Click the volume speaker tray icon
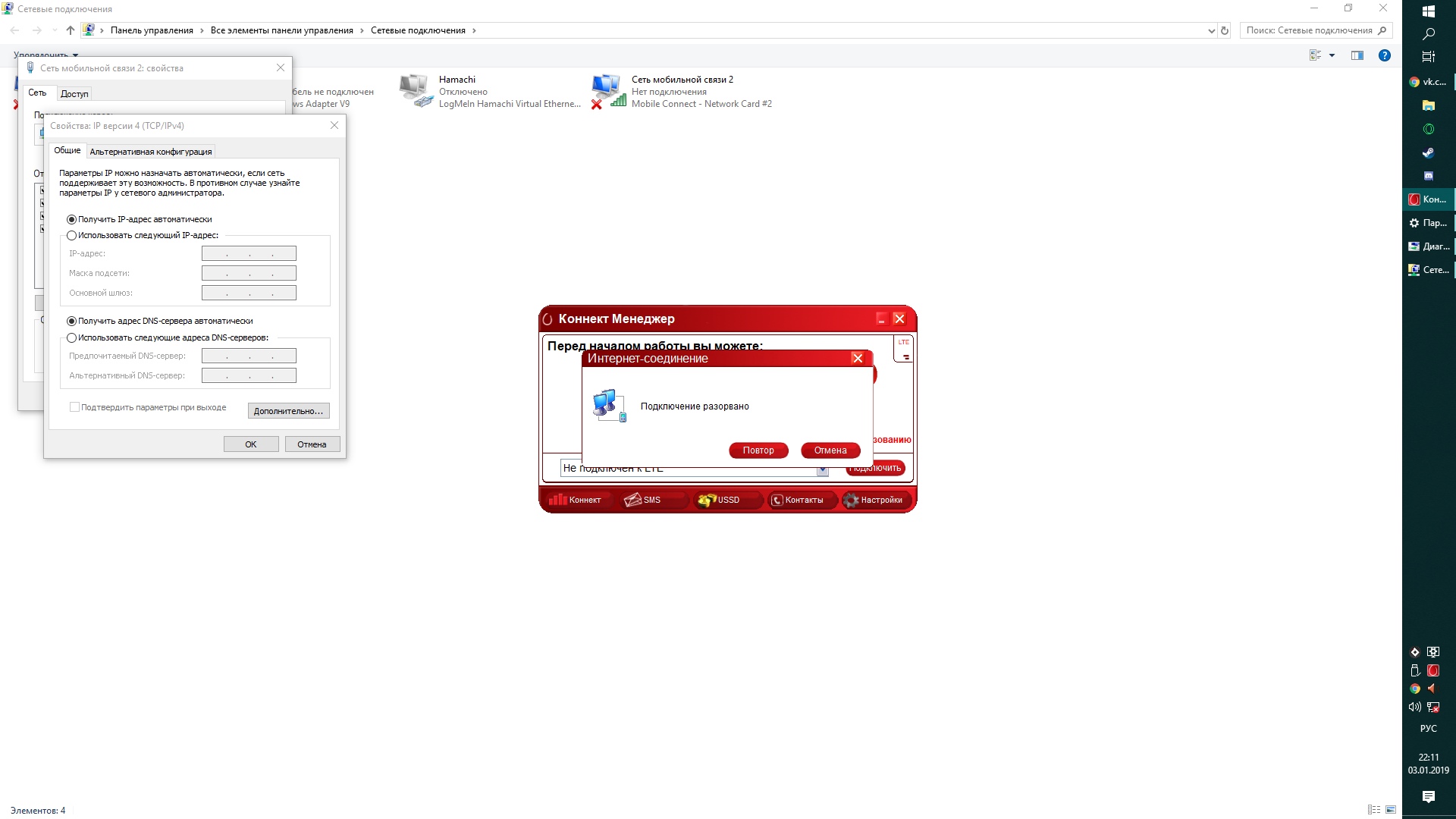Viewport: 1456px width, 819px height. [x=1415, y=707]
